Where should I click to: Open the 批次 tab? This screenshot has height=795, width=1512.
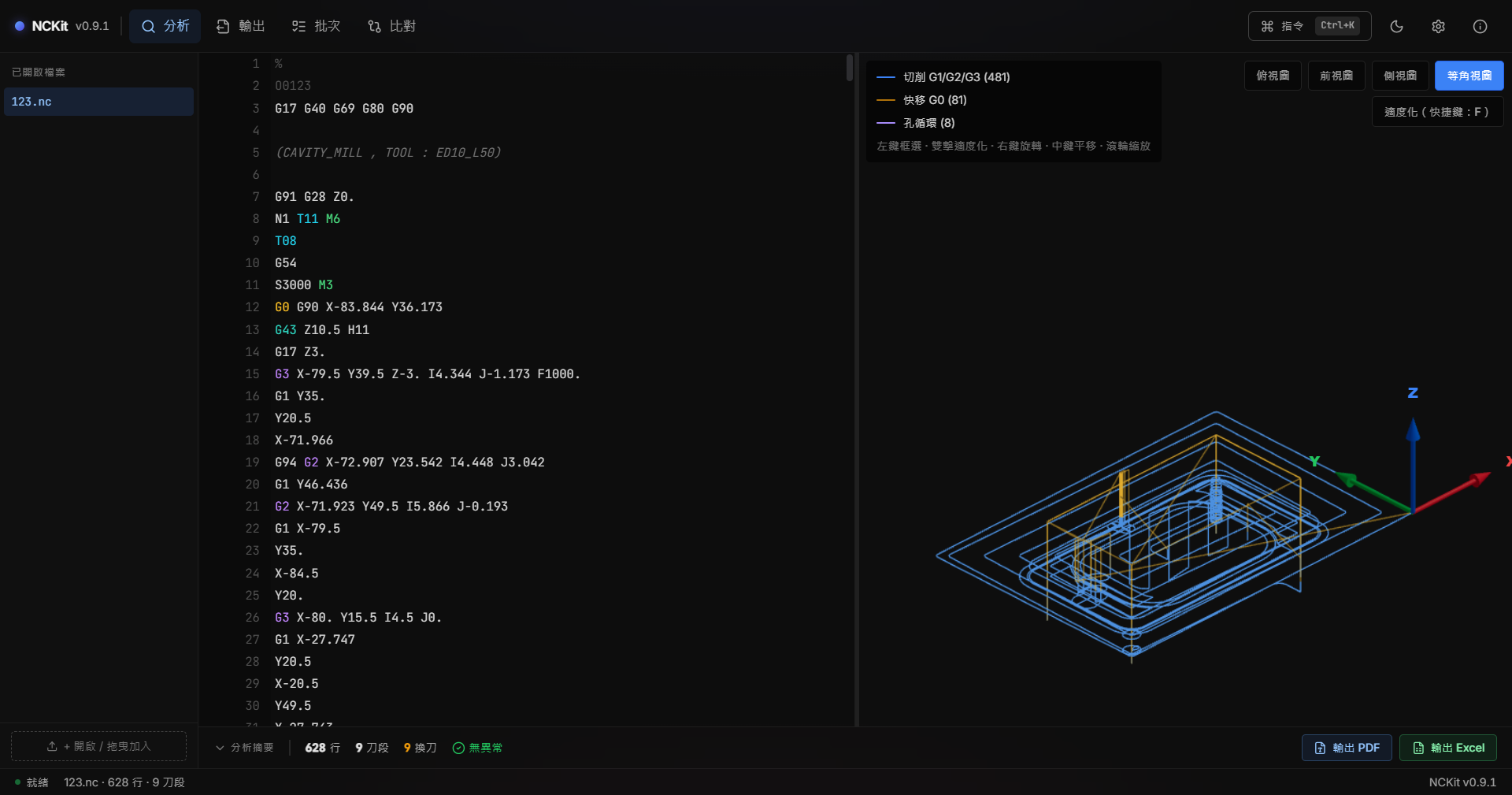[x=316, y=26]
